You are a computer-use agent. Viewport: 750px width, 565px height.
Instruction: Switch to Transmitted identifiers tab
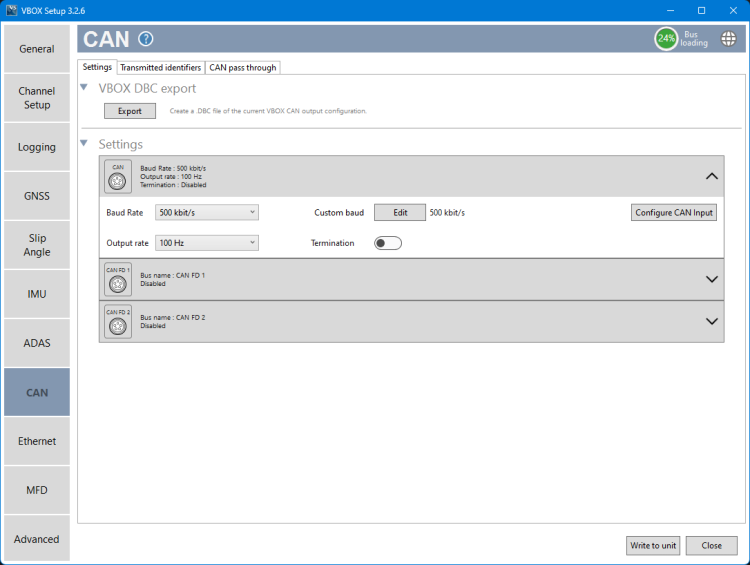pyautogui.click(x=161, y=67)
